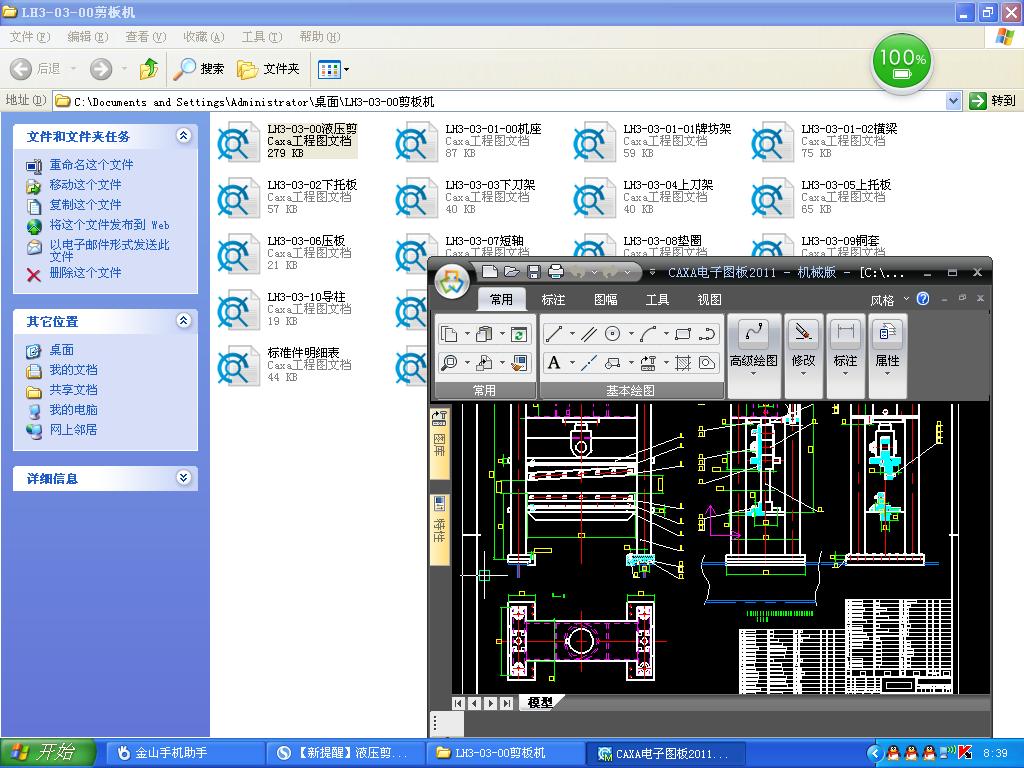1024x768 pixels.
Task: Open the 特性 side panel tab
Action: [x=440, y=529]
